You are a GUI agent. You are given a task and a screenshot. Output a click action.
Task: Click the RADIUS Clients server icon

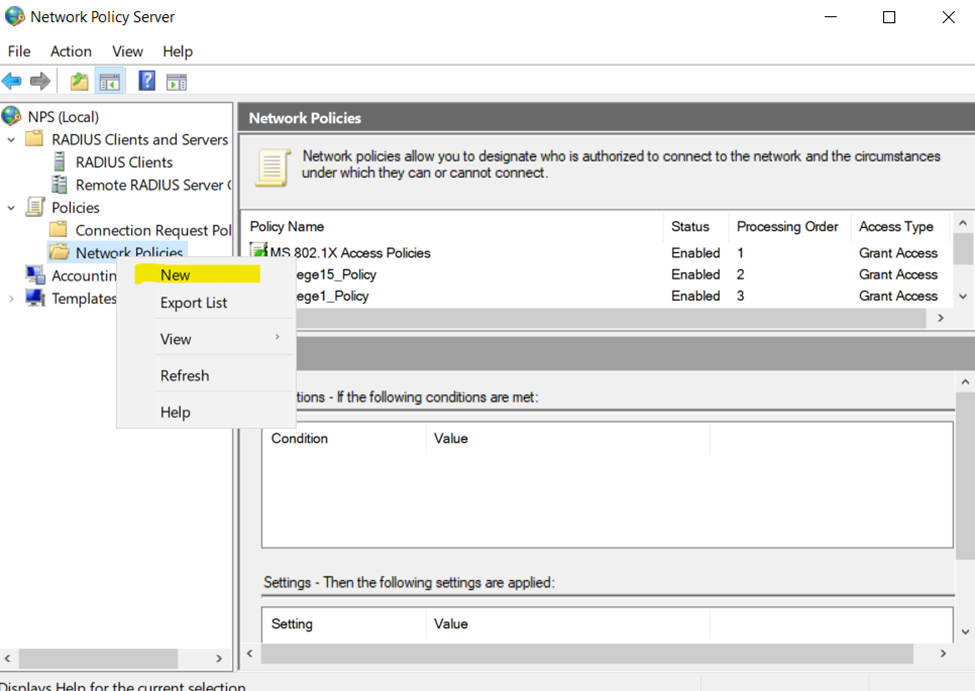pos(59,162)
